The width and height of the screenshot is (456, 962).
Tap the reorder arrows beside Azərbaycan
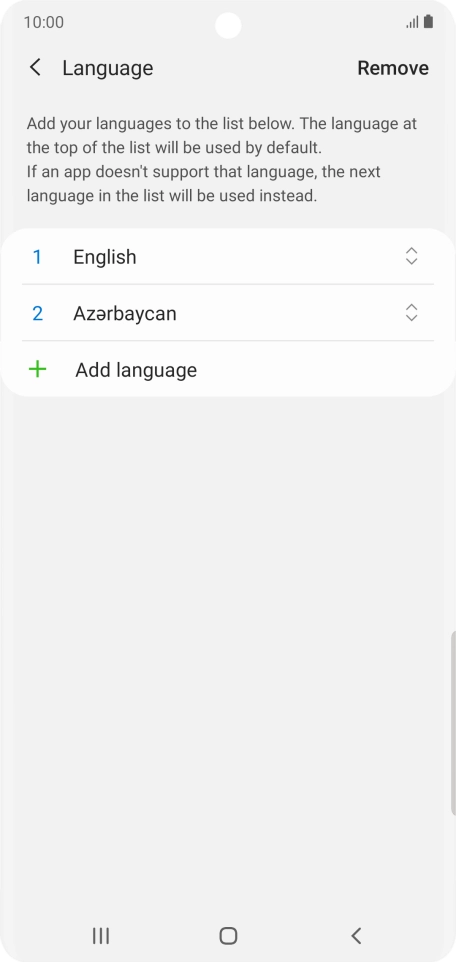click(x=411, y=313)
